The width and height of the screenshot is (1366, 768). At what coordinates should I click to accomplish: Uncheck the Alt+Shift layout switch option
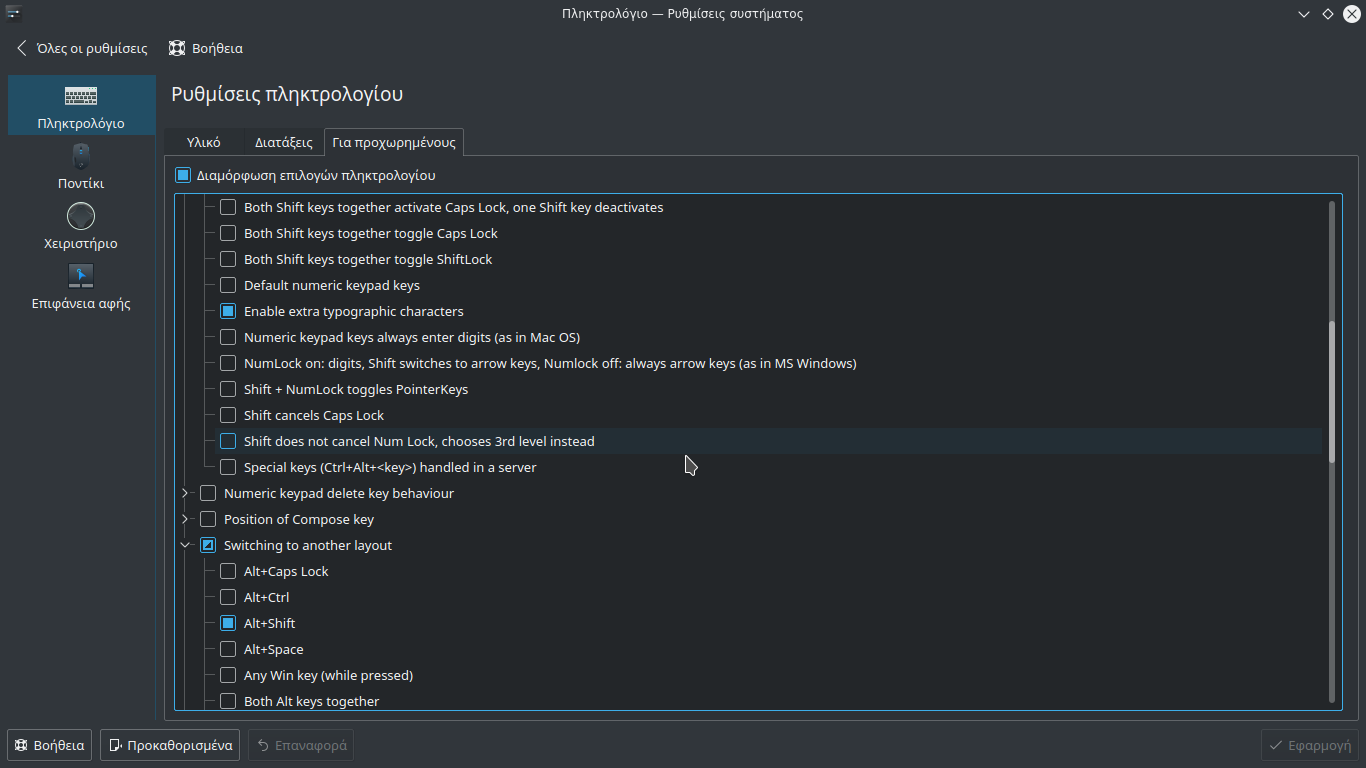tap(228, 623)
